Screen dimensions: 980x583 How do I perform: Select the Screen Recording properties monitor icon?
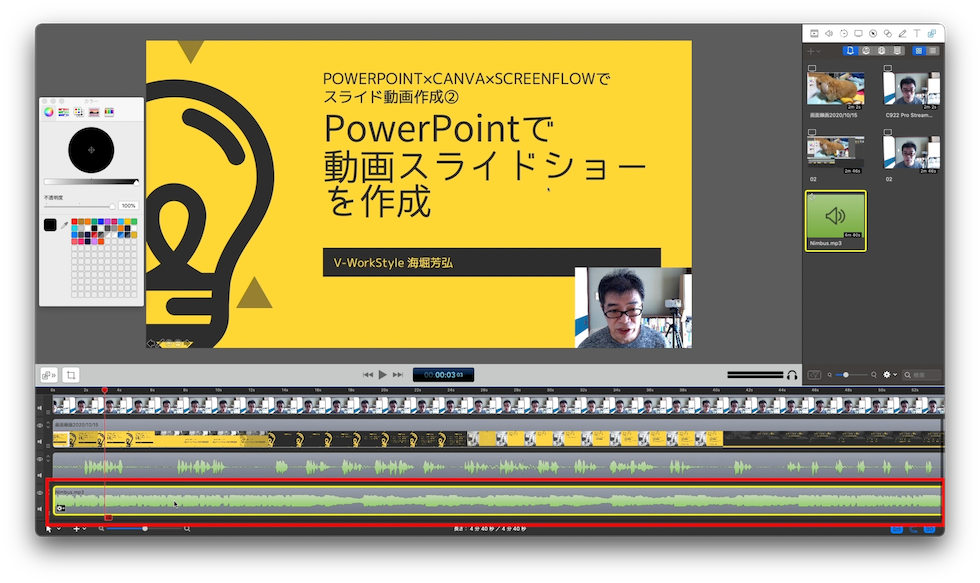click(858, 33)
